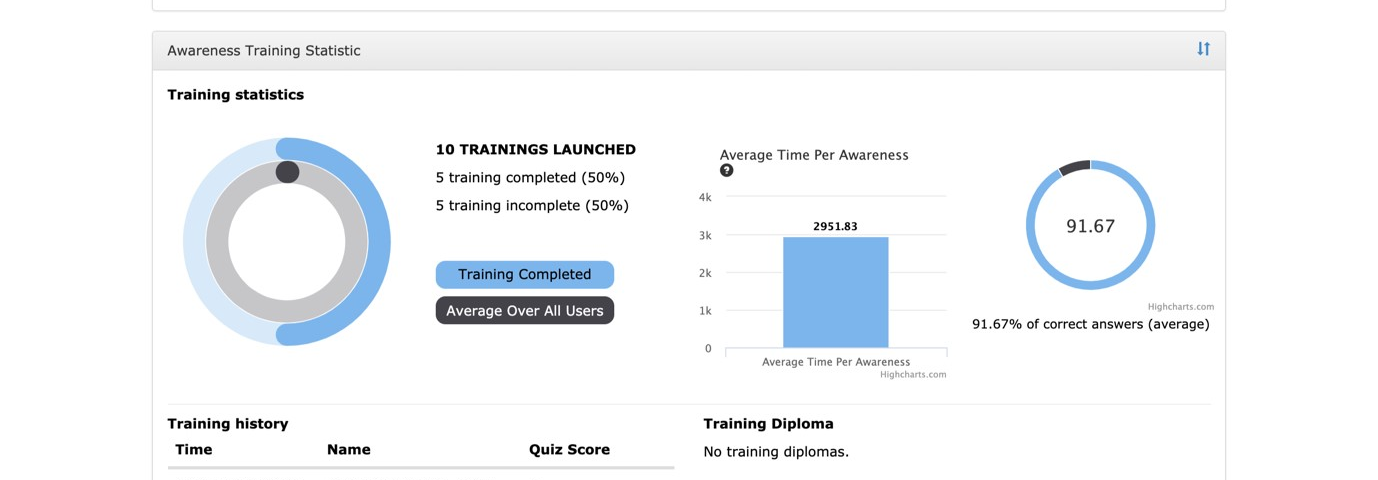Click the dark segment of the score gauge
Image resolution: width=1378 pixels, height=480 pixels.
tap(1074, 167)
